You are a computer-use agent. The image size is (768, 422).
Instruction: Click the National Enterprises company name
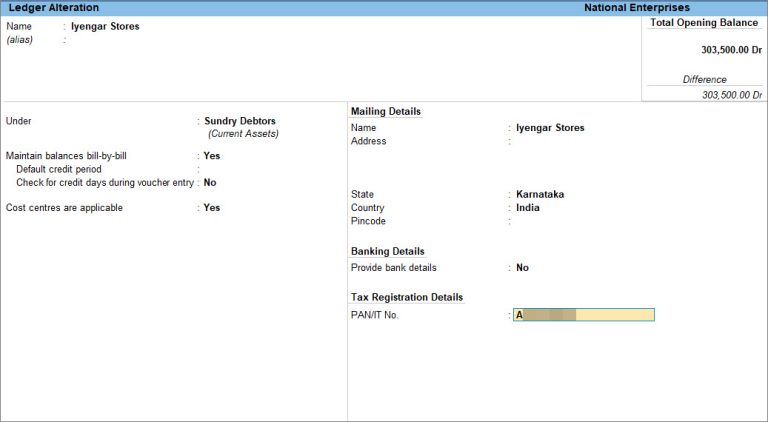(636, 7)
